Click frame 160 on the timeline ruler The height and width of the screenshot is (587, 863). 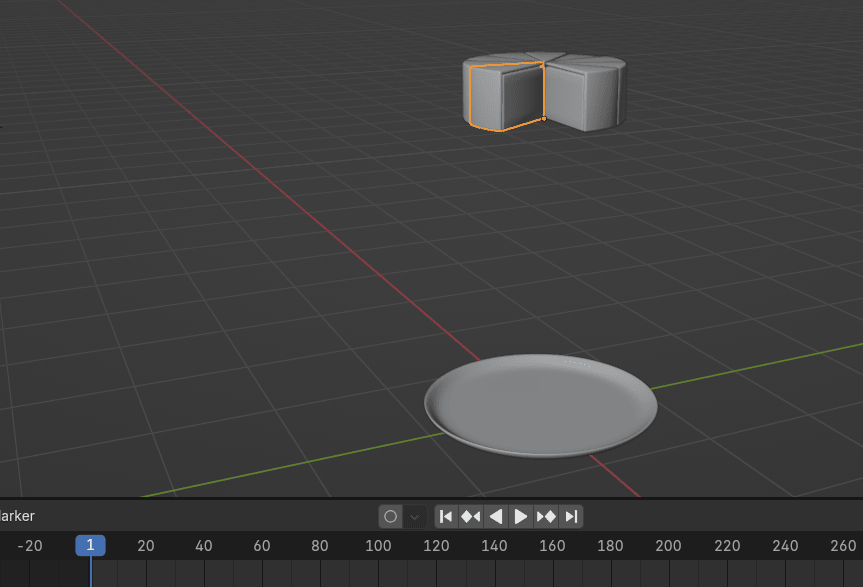point(552,546)
